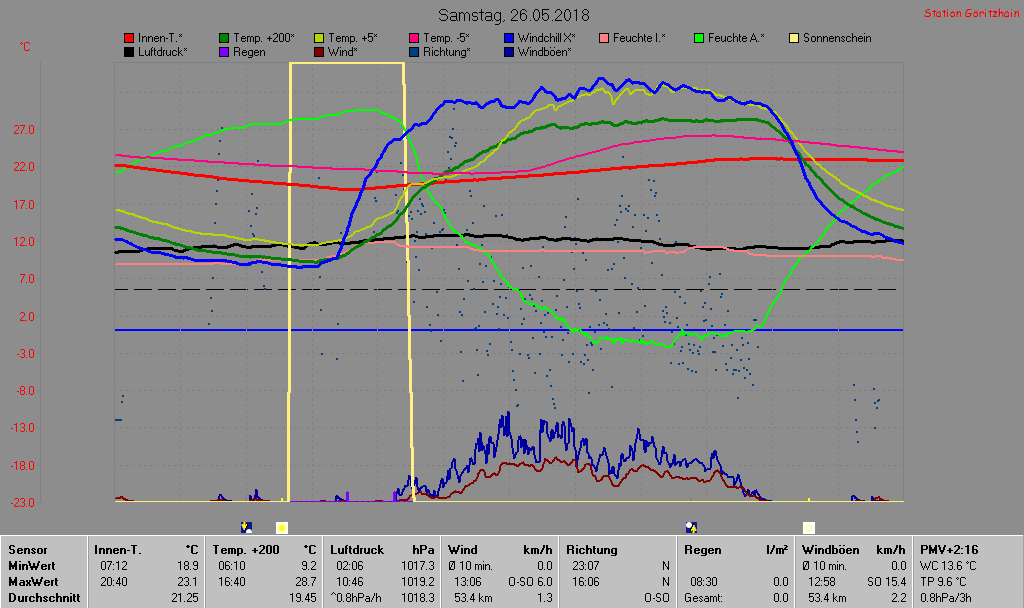Click the Richtung column header in the table
Image resolution: width=1024 pixels, height=608 pixels.
[x=591, y=550]
